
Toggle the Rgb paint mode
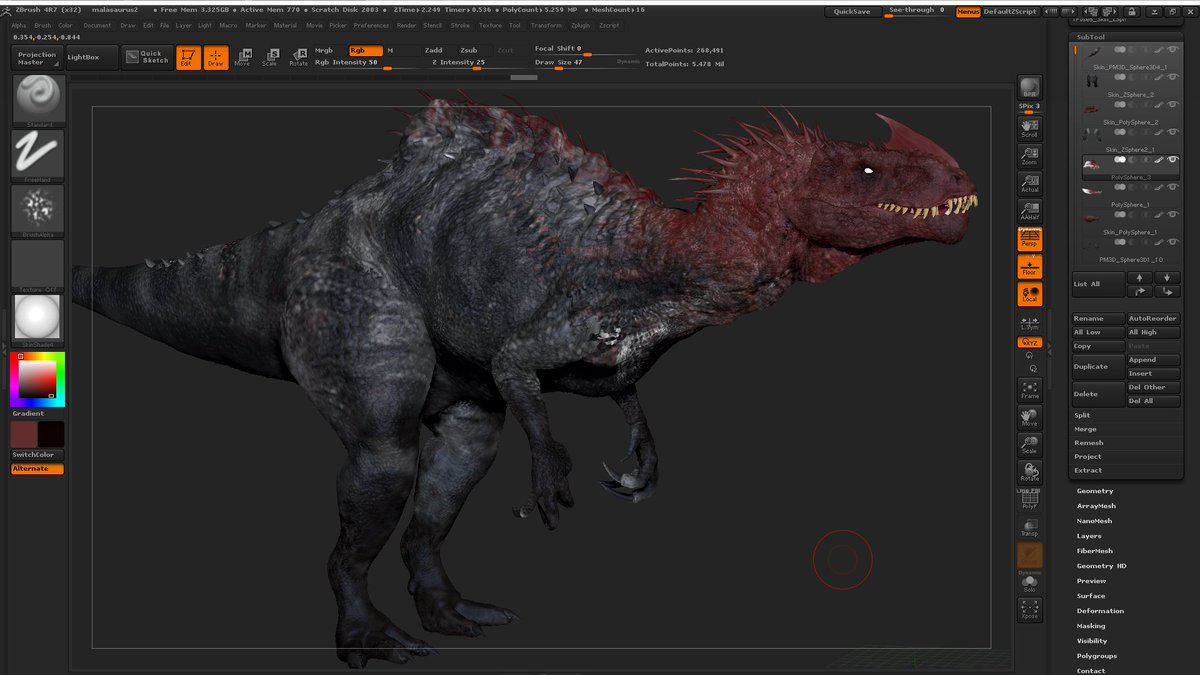point(364,50)
